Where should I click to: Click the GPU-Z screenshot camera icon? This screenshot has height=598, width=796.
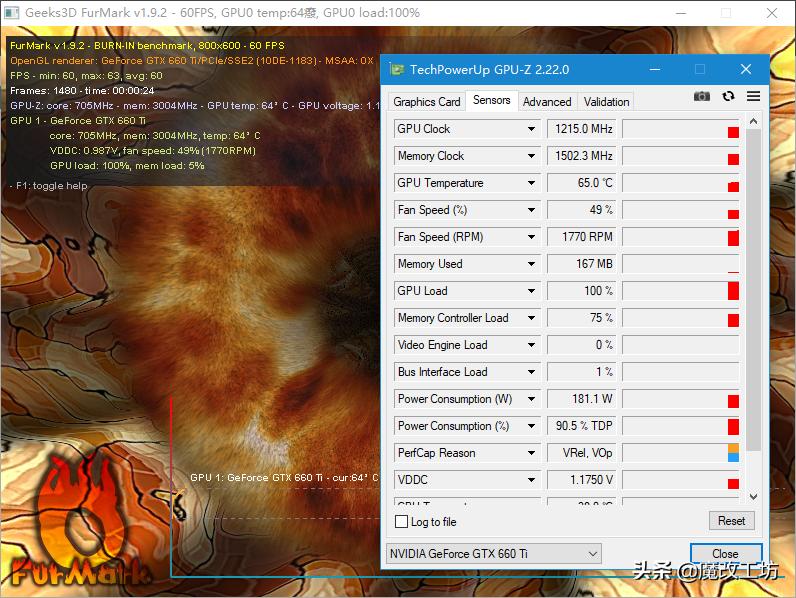click(x=702, y=96)
